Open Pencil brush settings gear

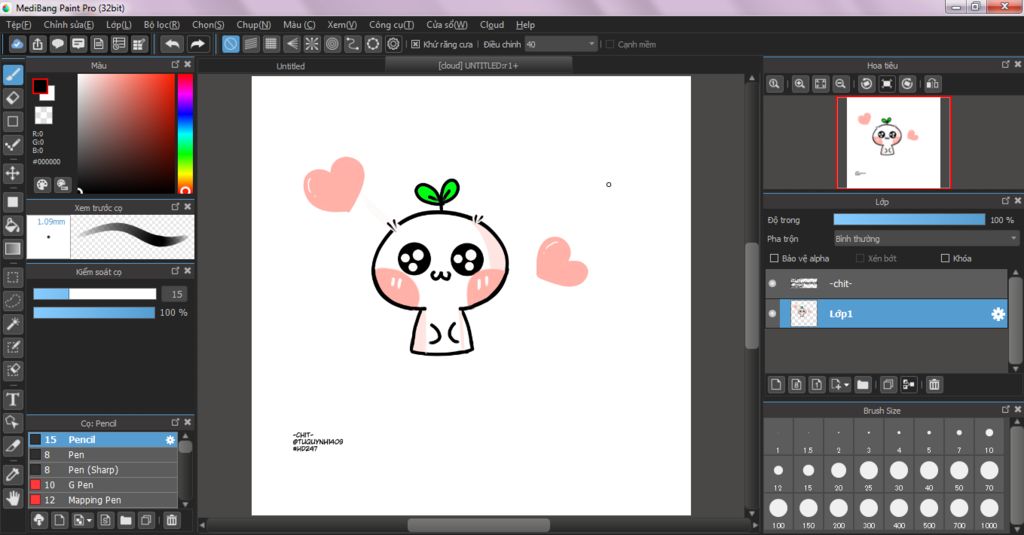[170, 440]
